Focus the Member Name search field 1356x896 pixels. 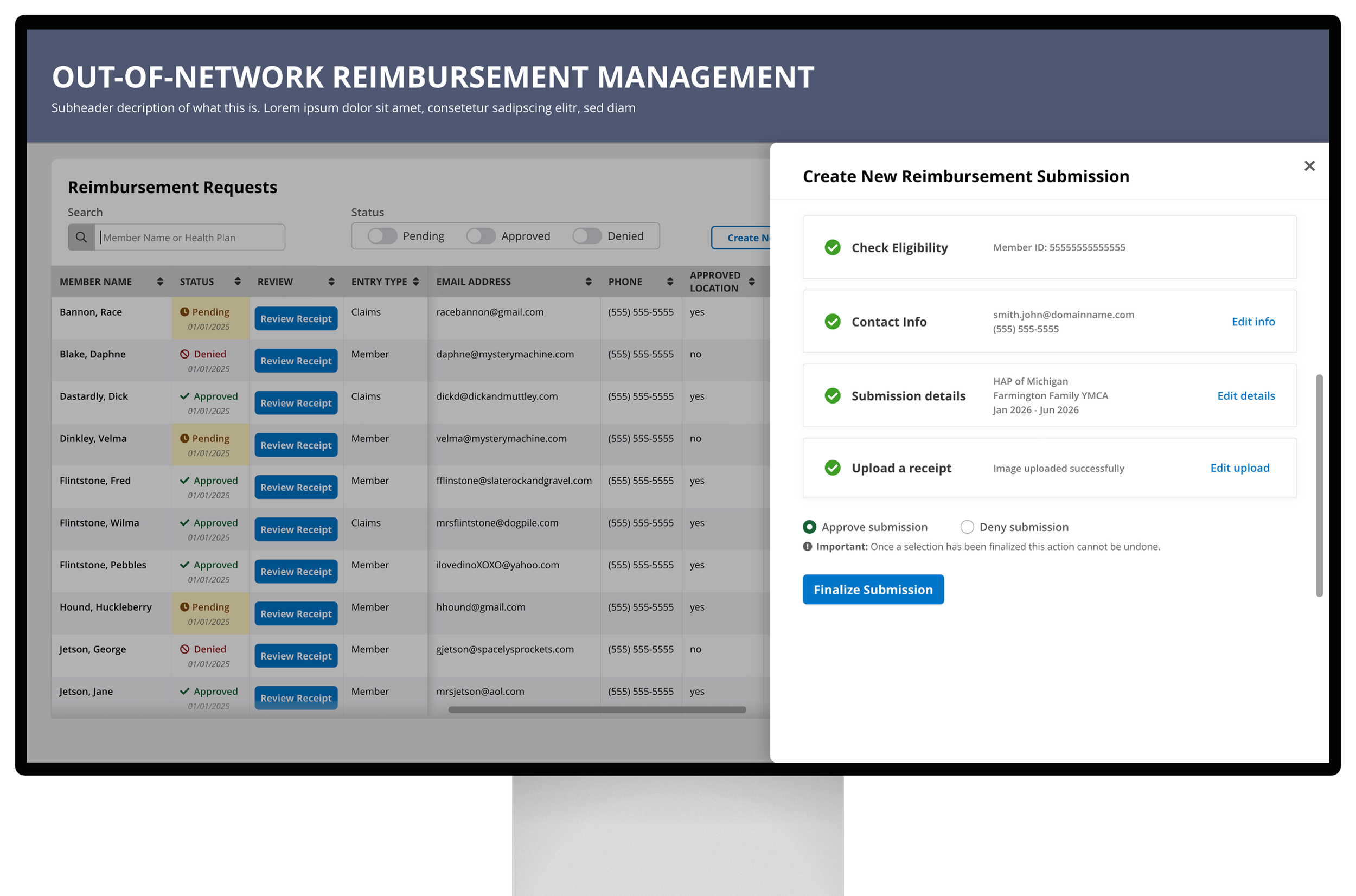190,237
